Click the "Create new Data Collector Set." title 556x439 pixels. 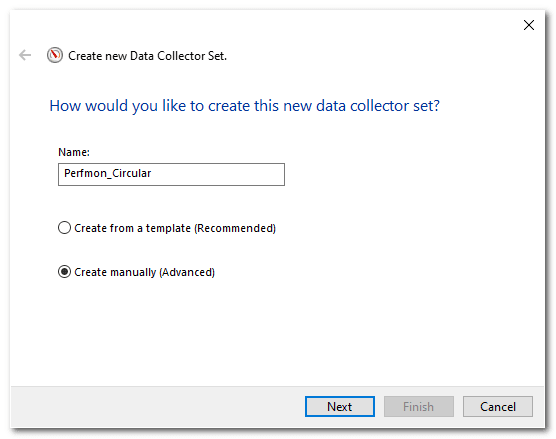point(147,56)
